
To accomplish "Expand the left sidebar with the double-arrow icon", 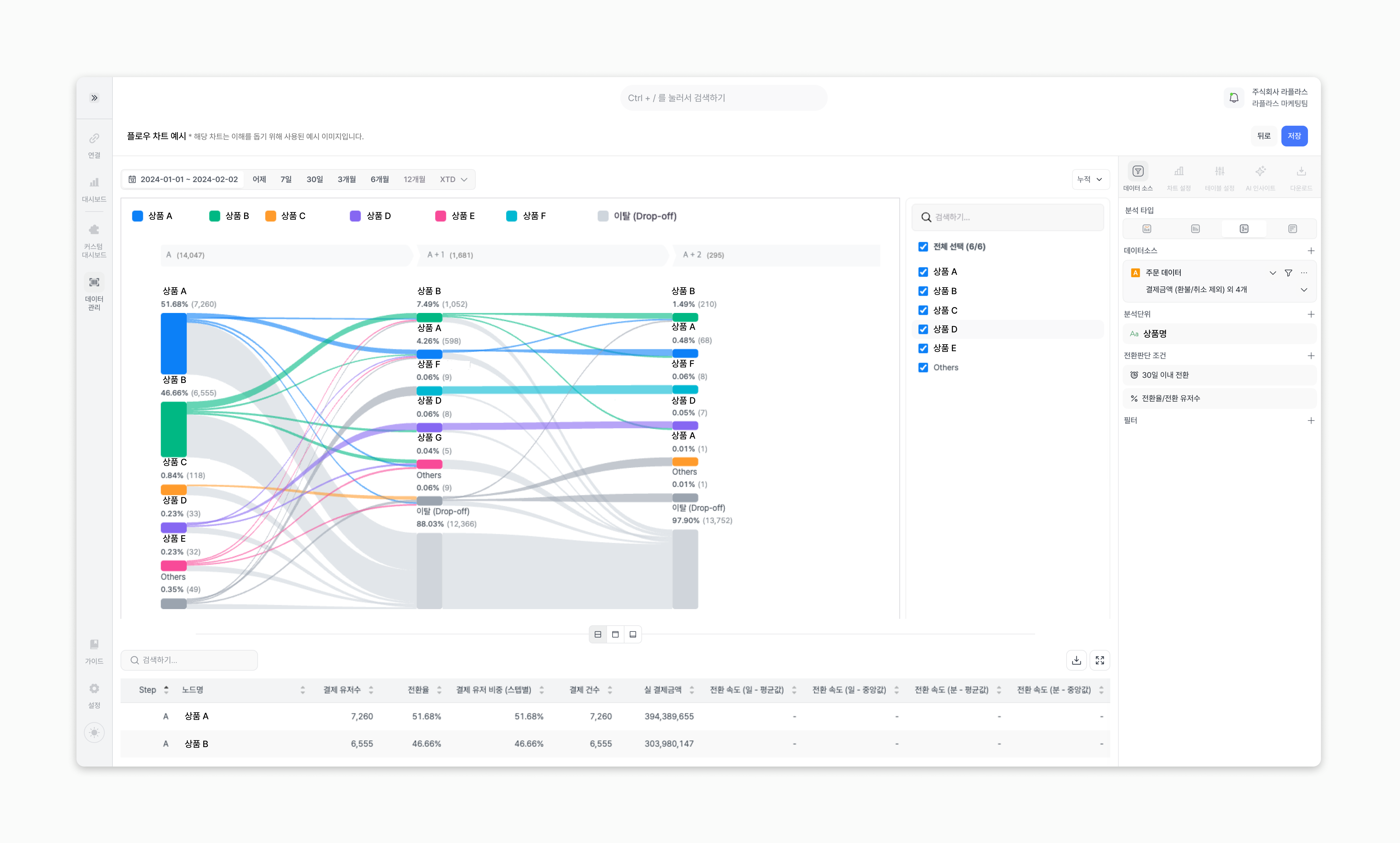I will [94, 98].
